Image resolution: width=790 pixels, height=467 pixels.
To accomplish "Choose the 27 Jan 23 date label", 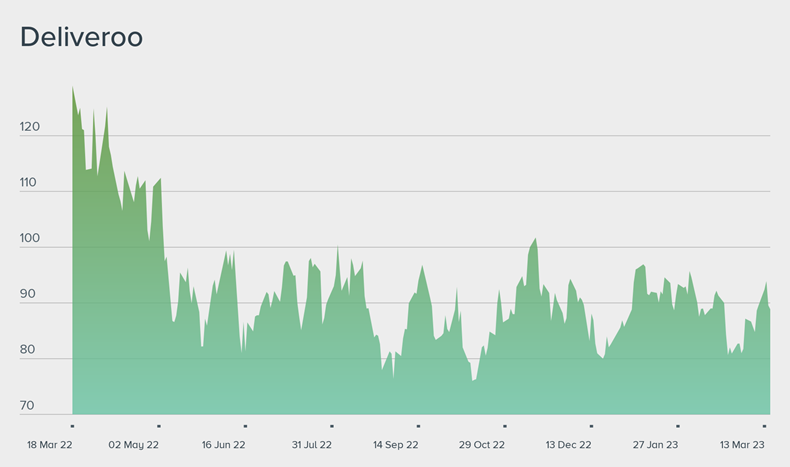I will [655, 445].
